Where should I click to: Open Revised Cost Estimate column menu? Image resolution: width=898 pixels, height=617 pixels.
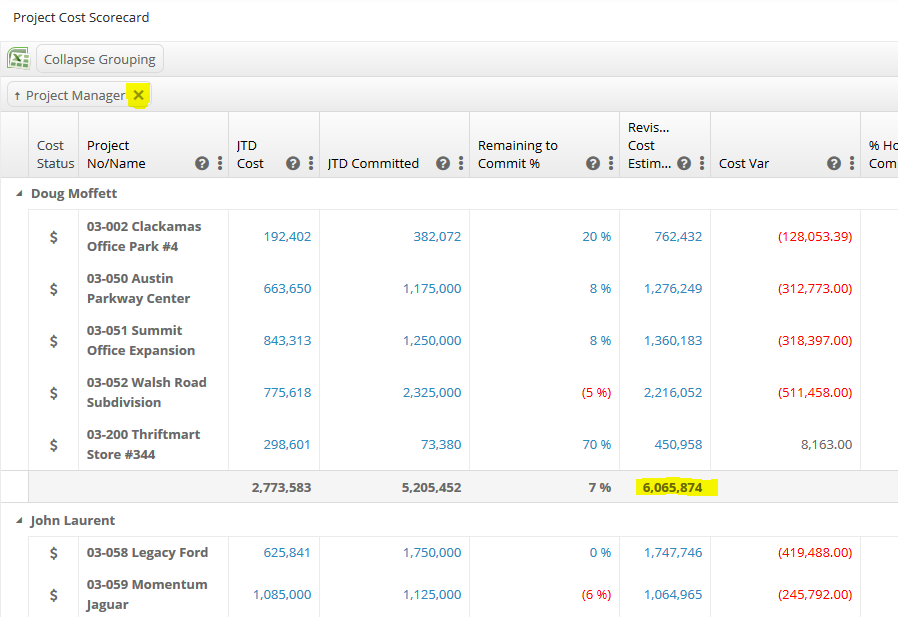(702, 163)
